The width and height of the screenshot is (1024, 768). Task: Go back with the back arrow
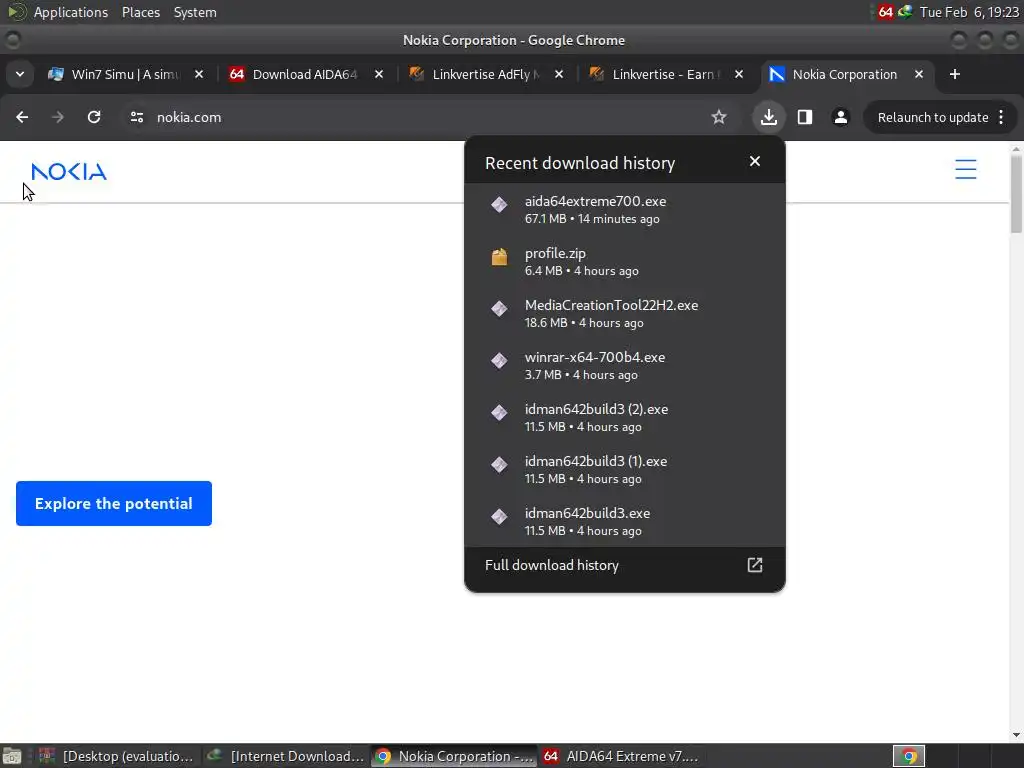click(22, 117)
